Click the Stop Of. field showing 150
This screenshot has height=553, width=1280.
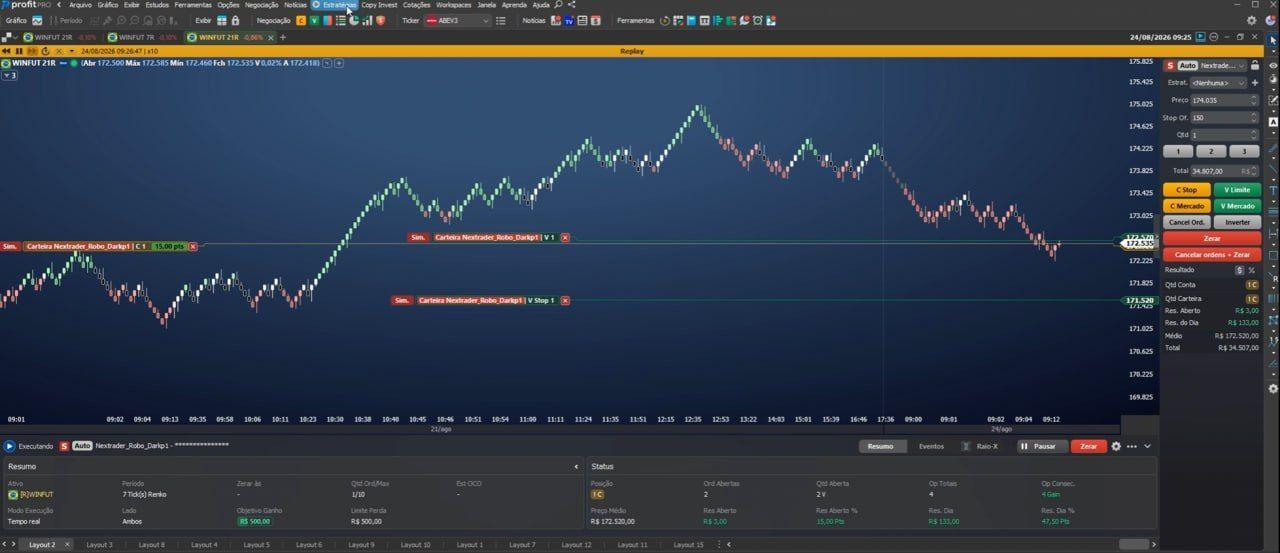[x=1224, y=117]
